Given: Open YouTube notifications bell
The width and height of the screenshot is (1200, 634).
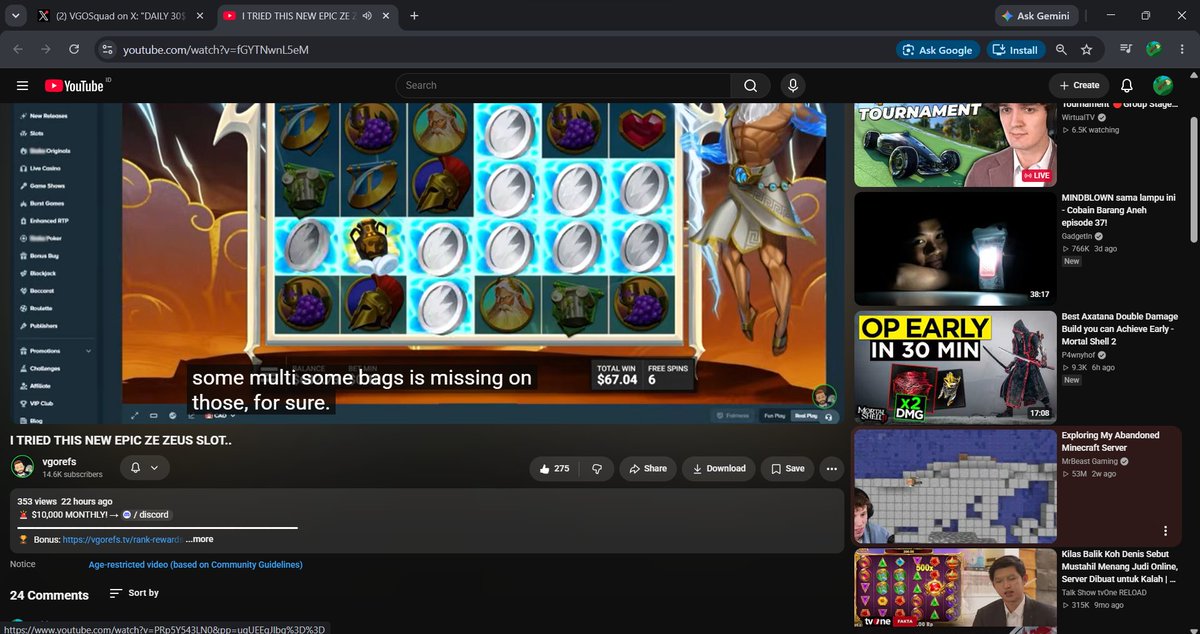Looking at the screenshot, I should [1127, 85].
